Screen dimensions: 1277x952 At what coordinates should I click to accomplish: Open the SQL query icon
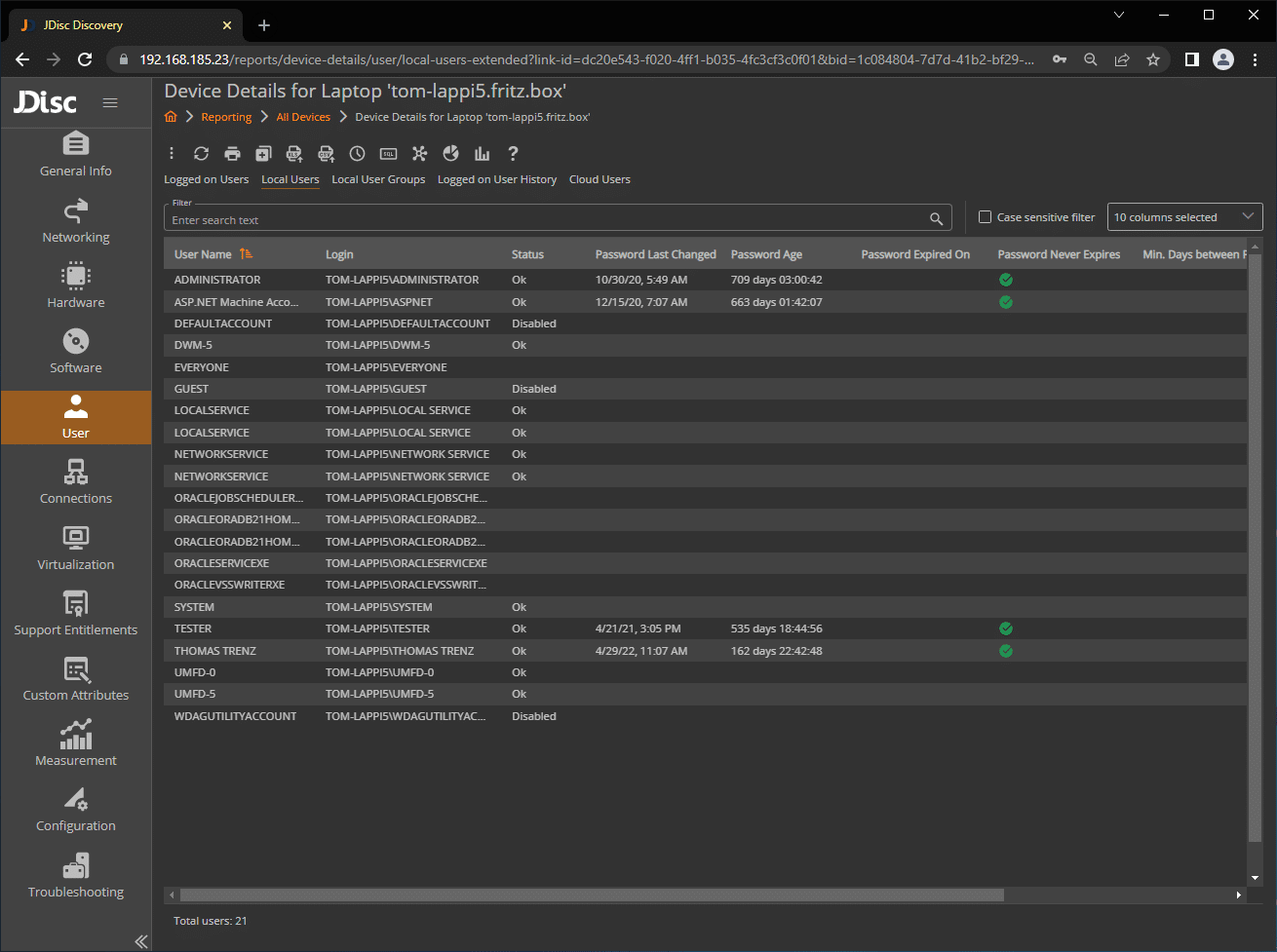click(388, 154)
